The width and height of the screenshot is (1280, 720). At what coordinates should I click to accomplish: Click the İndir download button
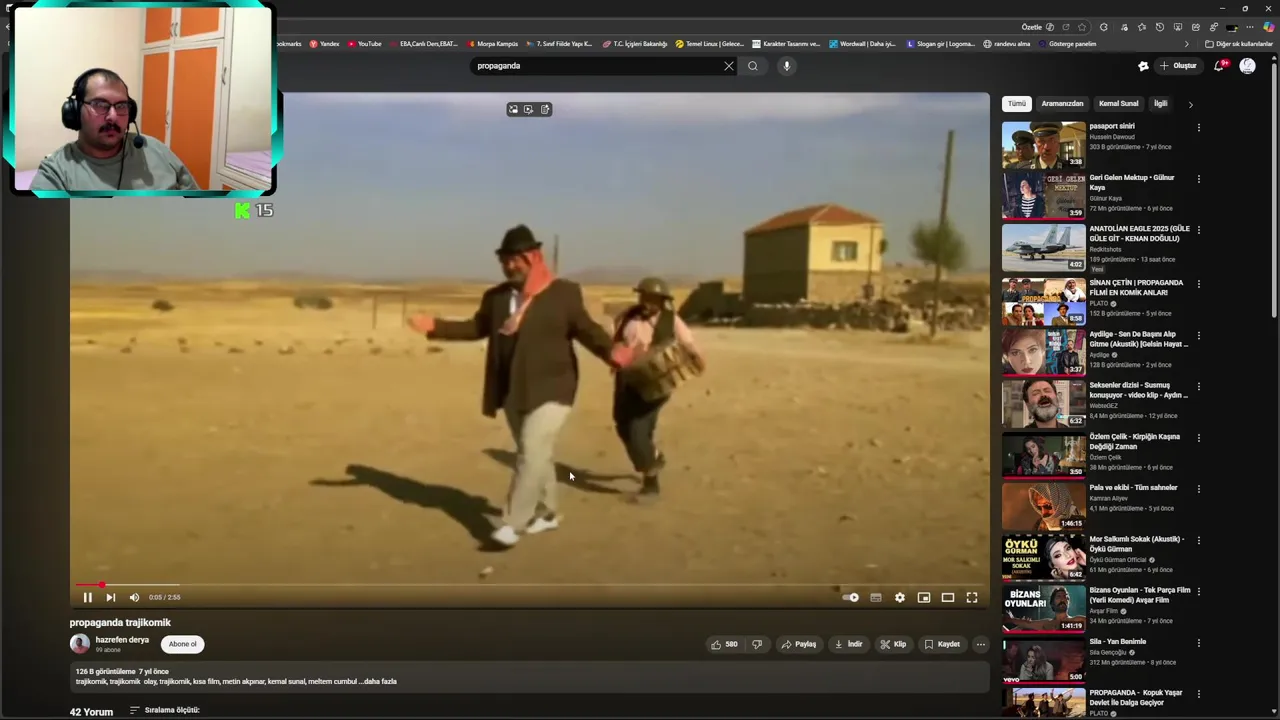[x=848, y=644]
